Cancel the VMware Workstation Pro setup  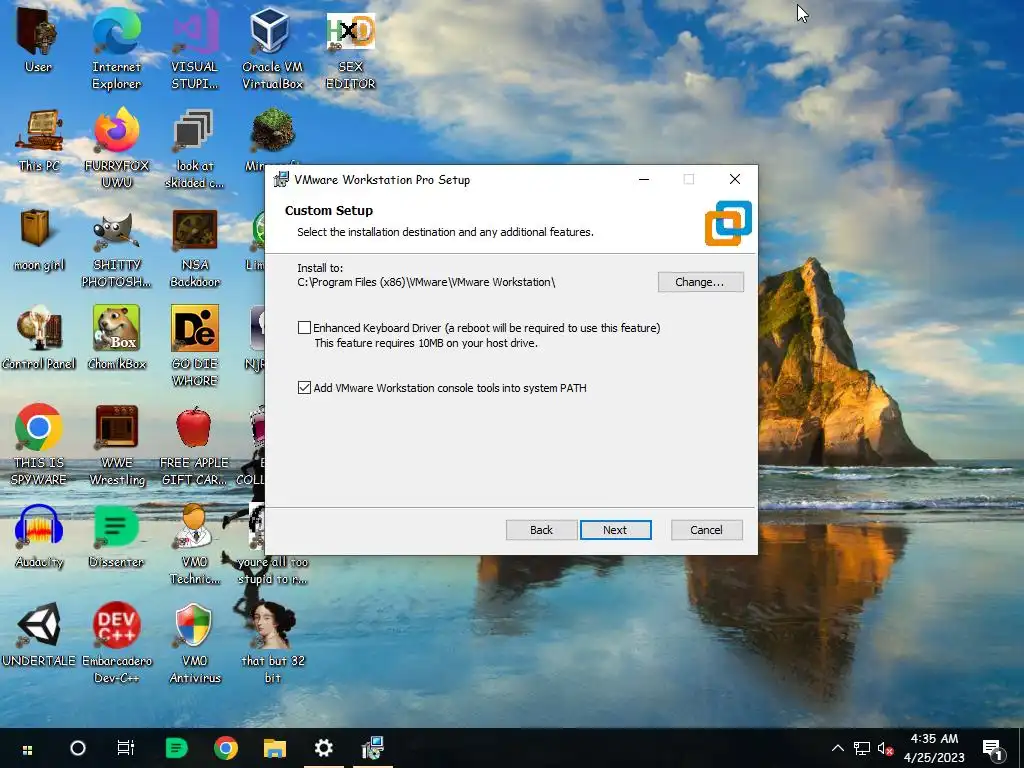(x=707, y=530)
